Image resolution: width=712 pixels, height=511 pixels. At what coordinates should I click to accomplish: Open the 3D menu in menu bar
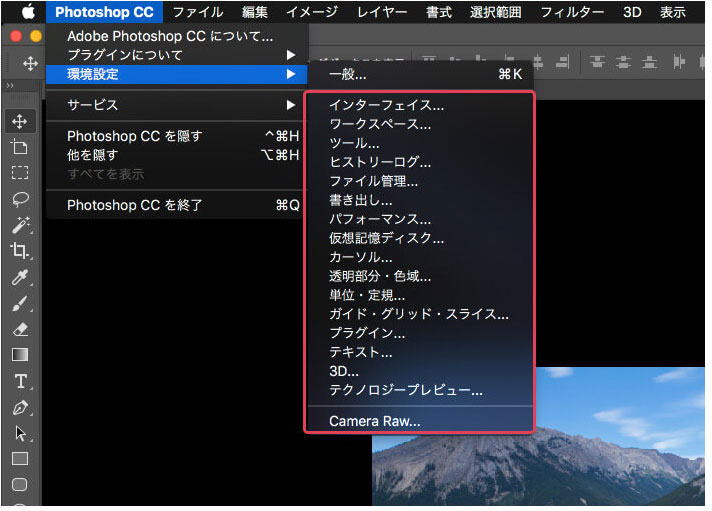coord(632,12)
